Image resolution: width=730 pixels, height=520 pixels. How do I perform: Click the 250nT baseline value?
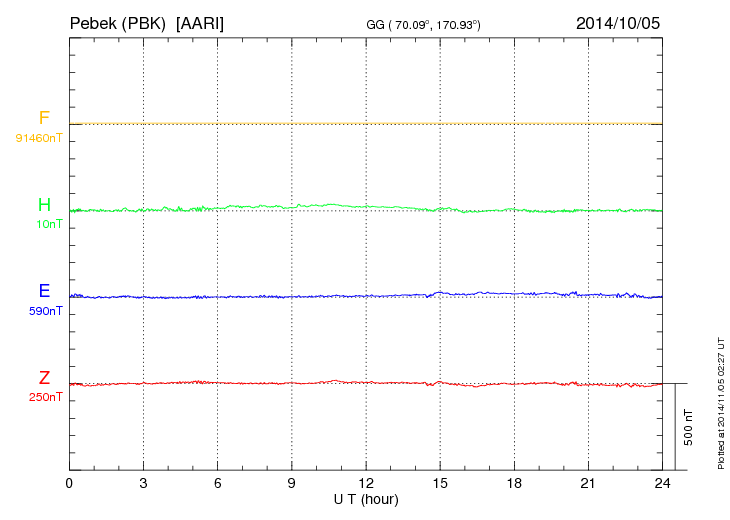pyautogui.click(x=46, y=397)
